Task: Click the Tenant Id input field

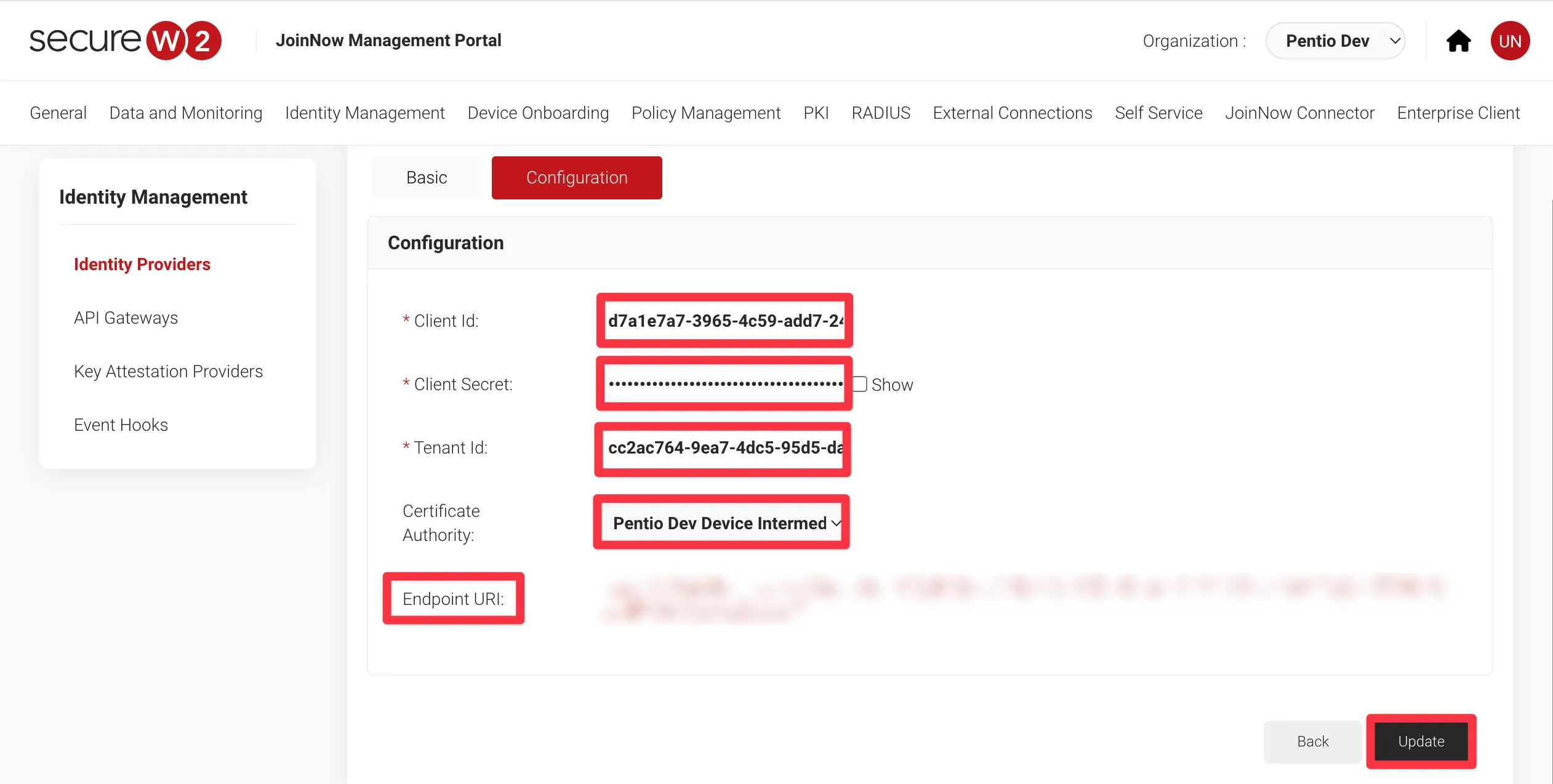Action: pyautogui.click(x=723, y=448)
